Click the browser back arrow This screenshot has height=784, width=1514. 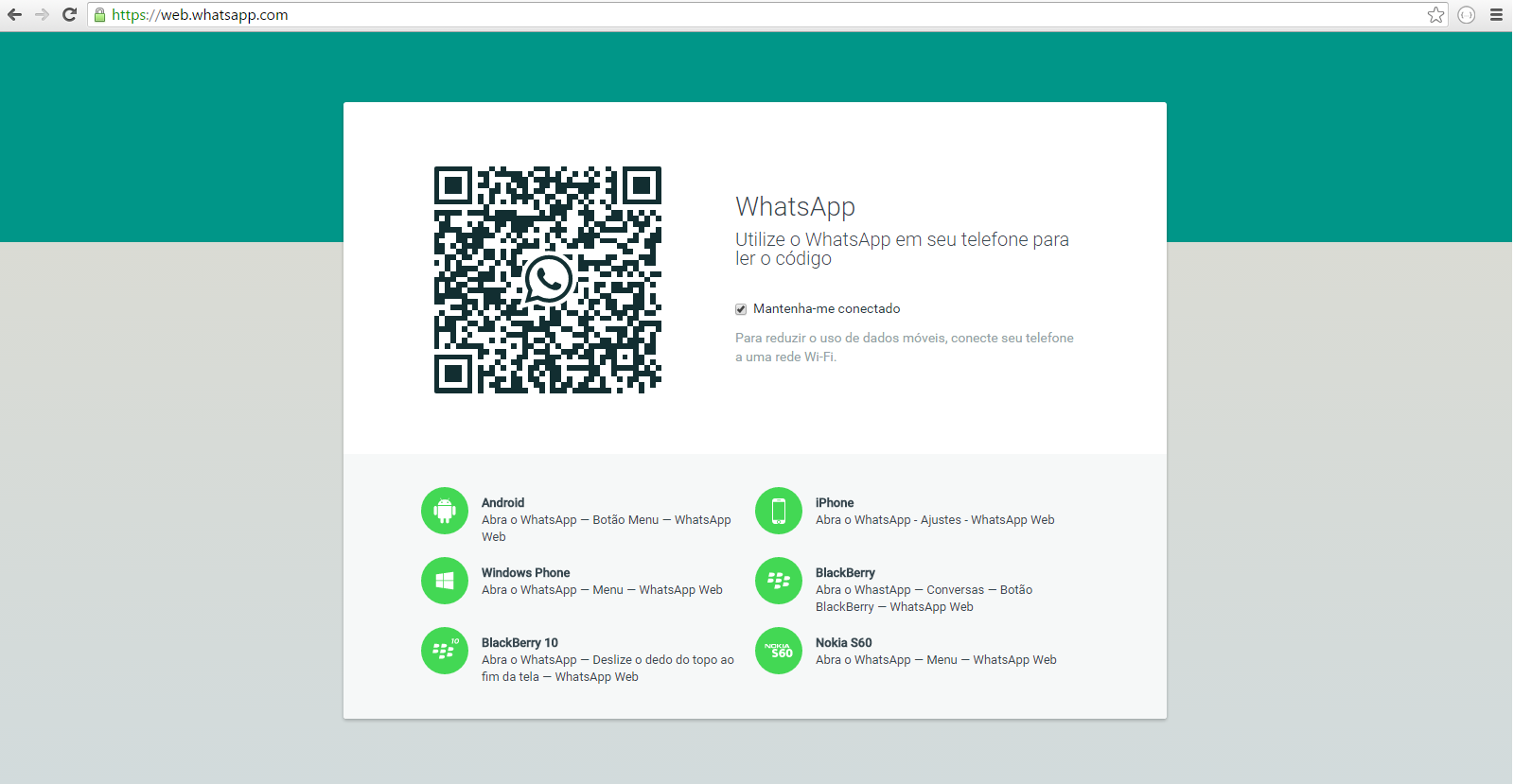point(14,14)
